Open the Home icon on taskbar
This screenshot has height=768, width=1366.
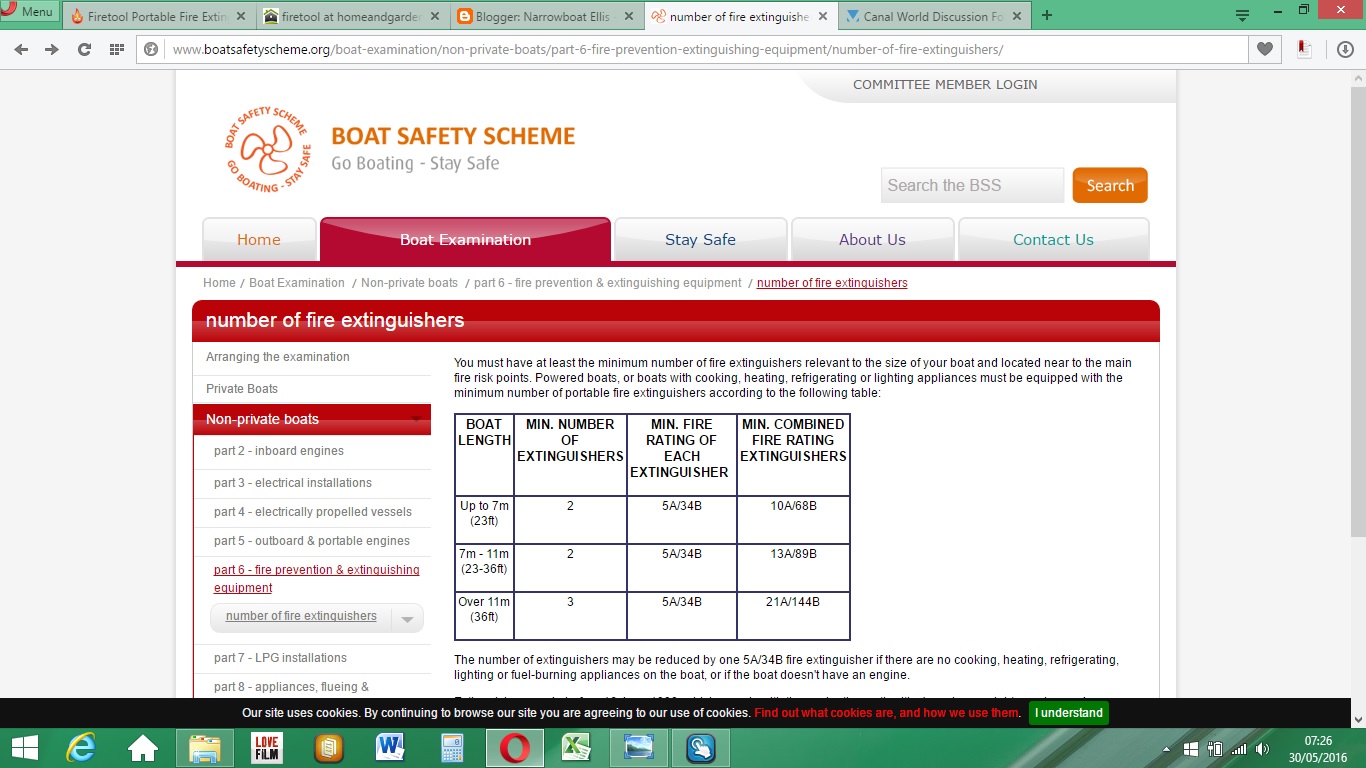pyautogui.click(x=143, y=748)
